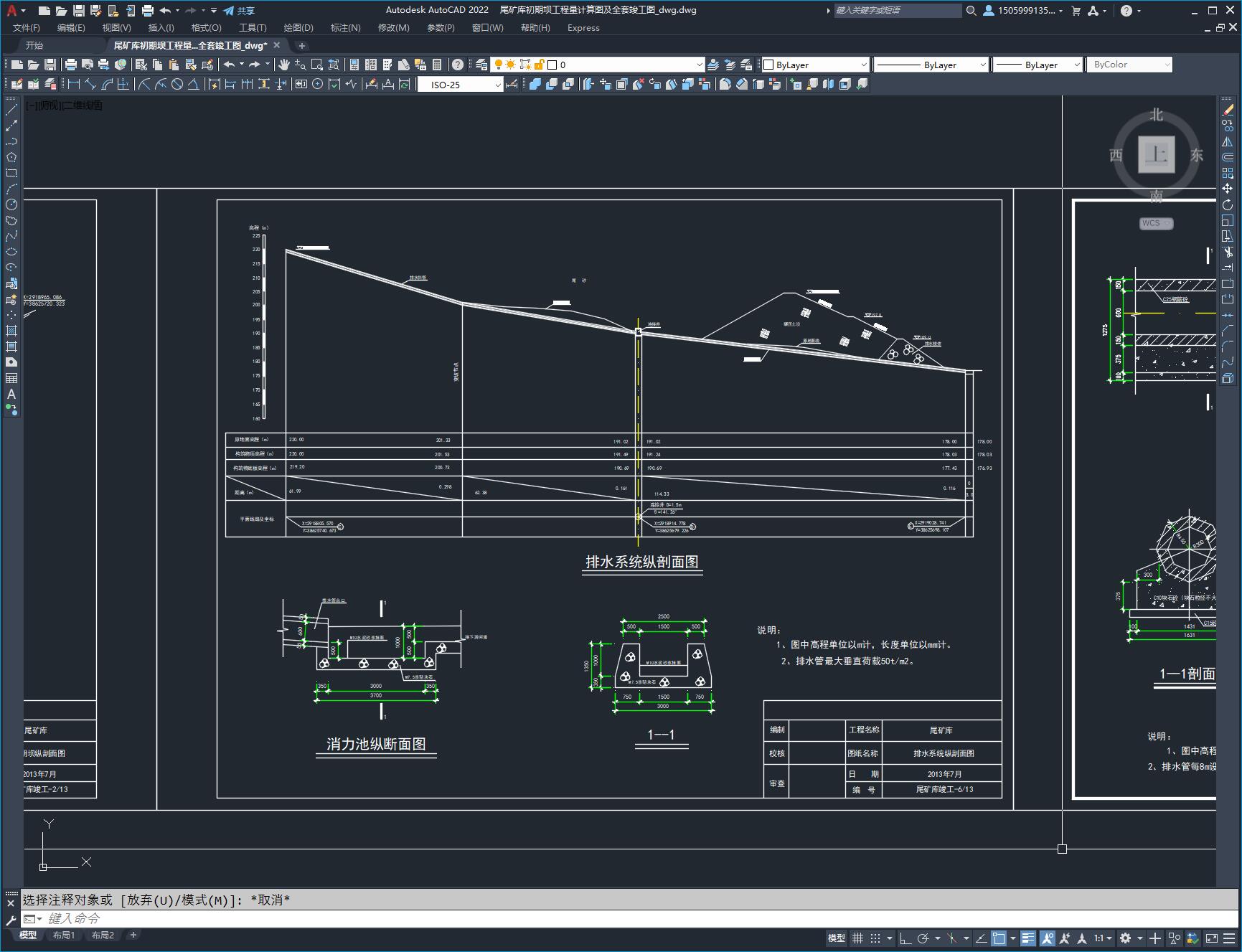
Task: Select the Circle draw tool
Action: click(11, 204)
